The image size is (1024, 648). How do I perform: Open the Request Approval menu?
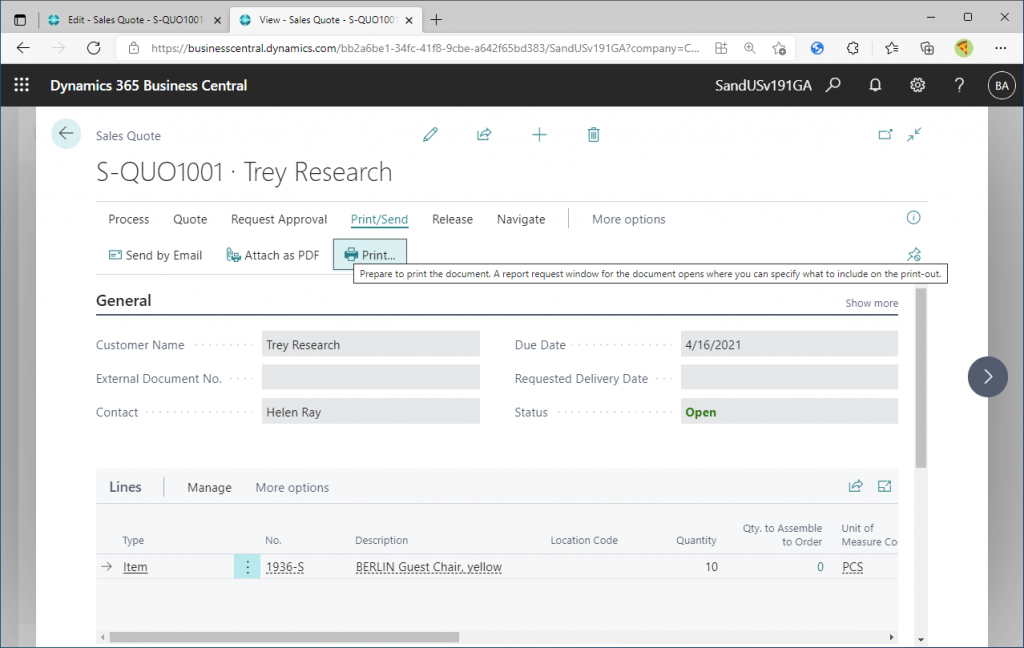click(279, 219)
